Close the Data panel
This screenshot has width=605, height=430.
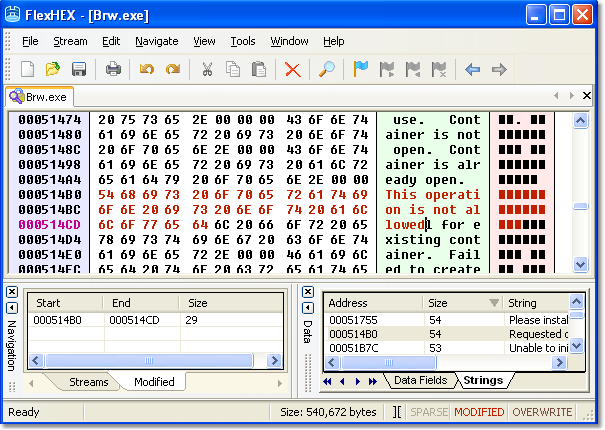(x=308, y=292)
